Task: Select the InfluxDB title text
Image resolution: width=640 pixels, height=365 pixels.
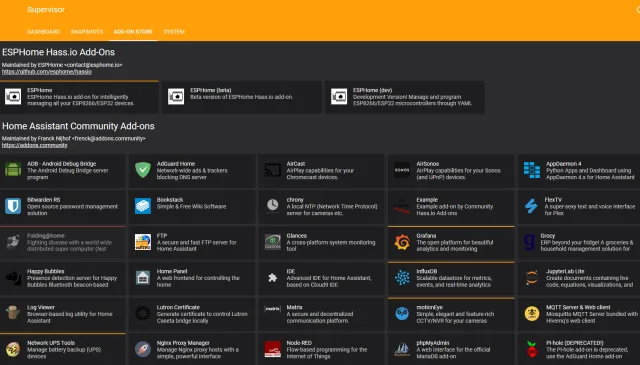Action: (427, 272)
